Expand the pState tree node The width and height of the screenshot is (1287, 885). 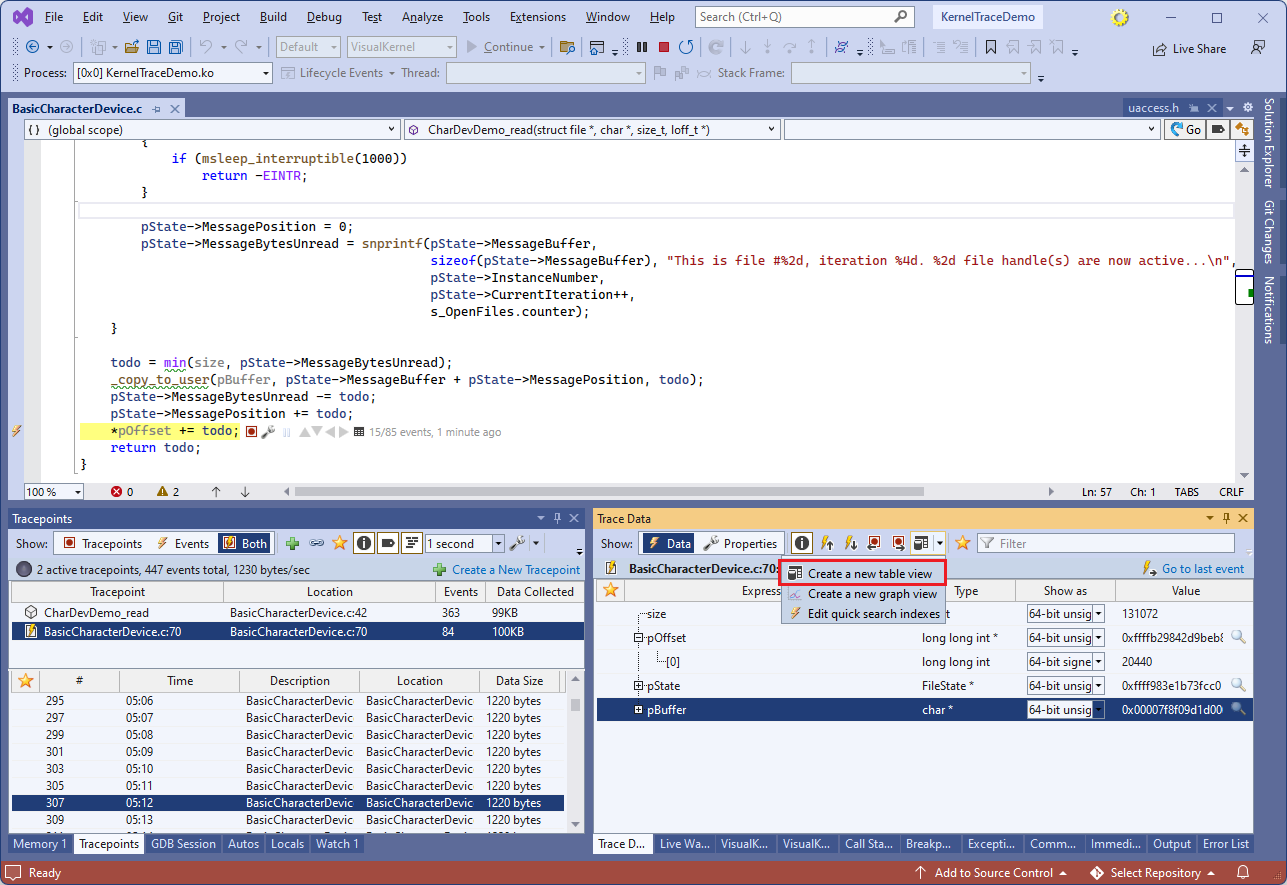[x=639, y=685]
